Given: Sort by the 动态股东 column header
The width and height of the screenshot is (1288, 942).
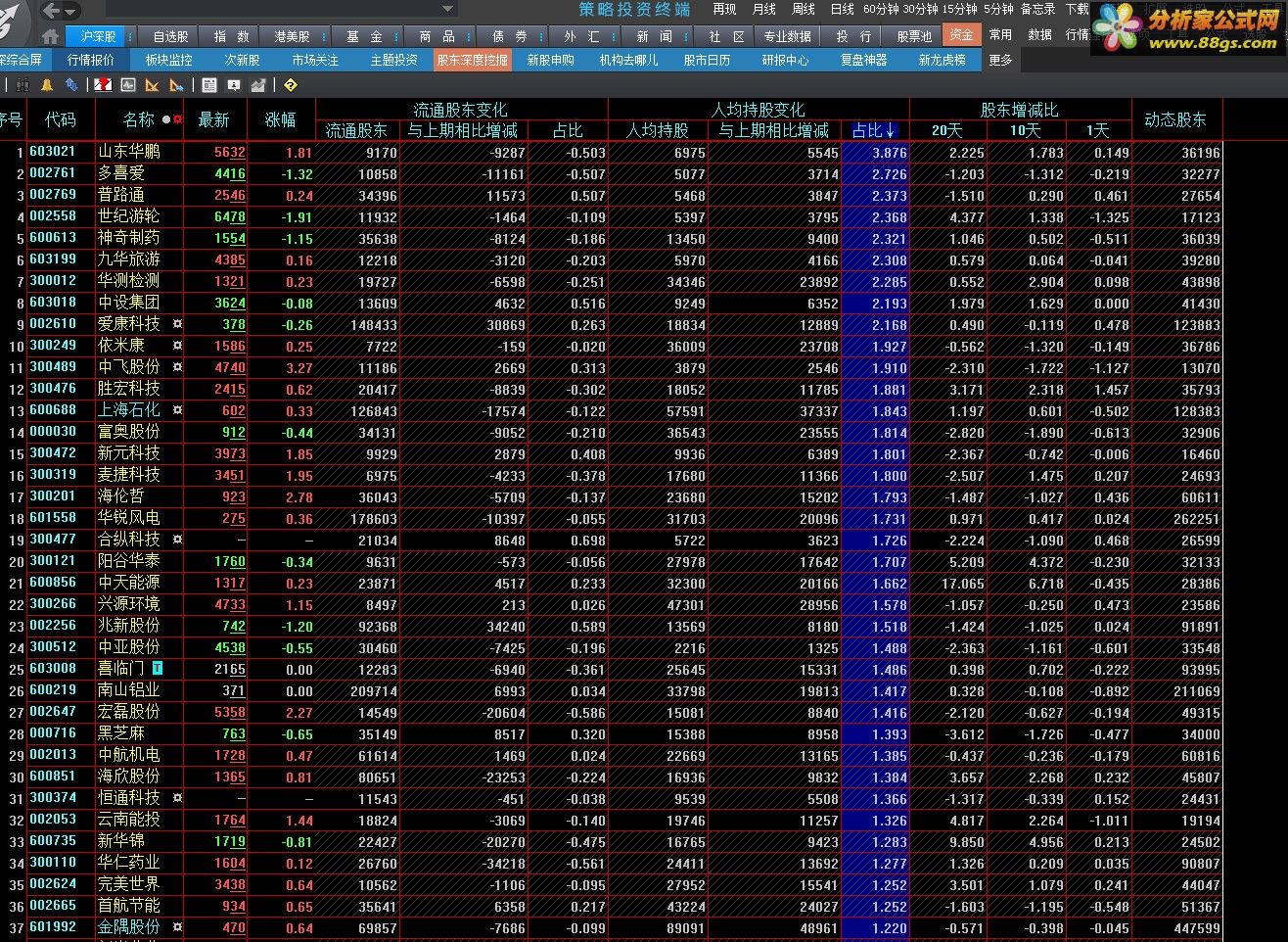Looking at the screenshot, I should (x=1175, y=119).
